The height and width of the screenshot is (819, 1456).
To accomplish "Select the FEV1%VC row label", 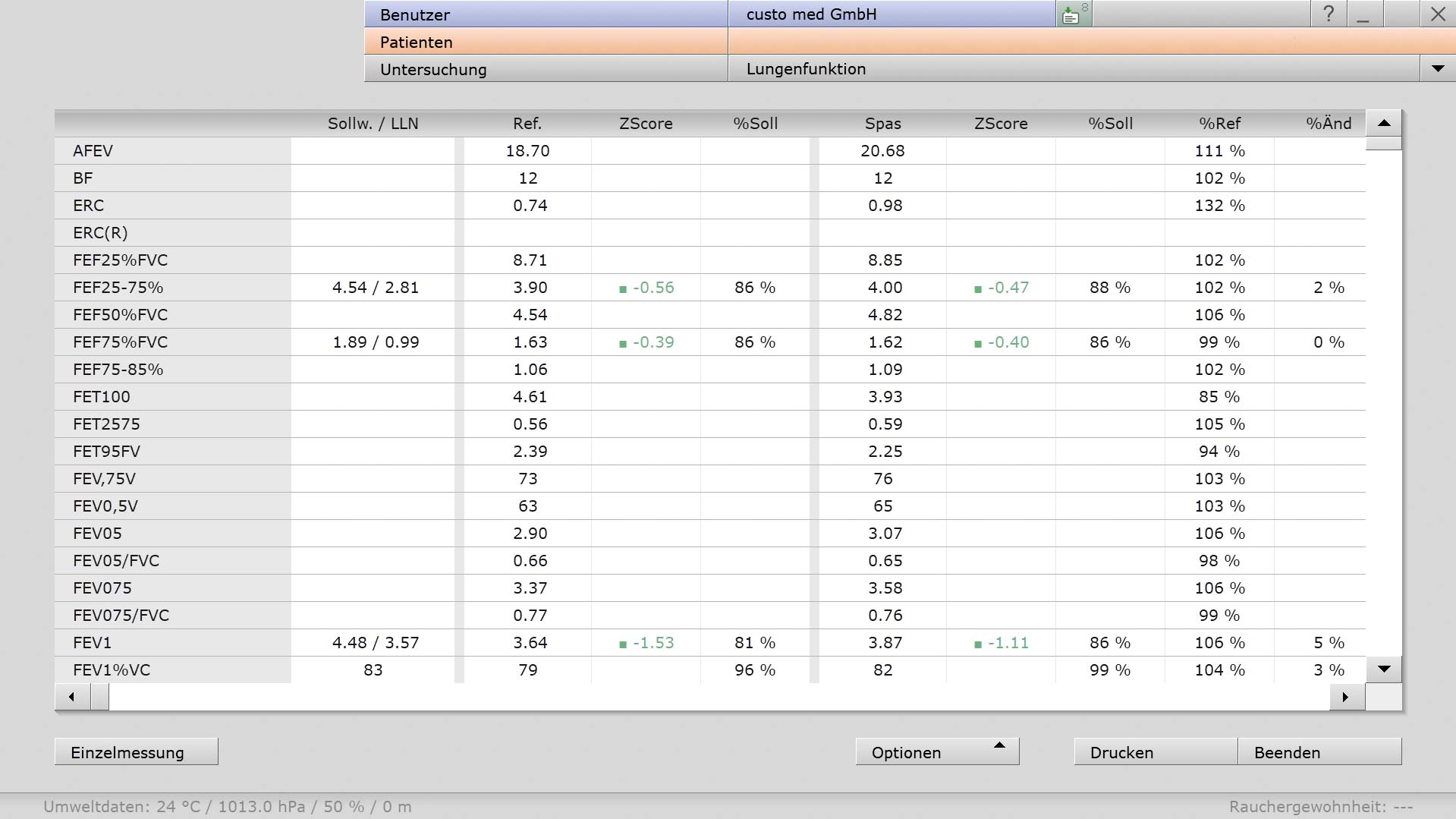I will click(112, 669).
